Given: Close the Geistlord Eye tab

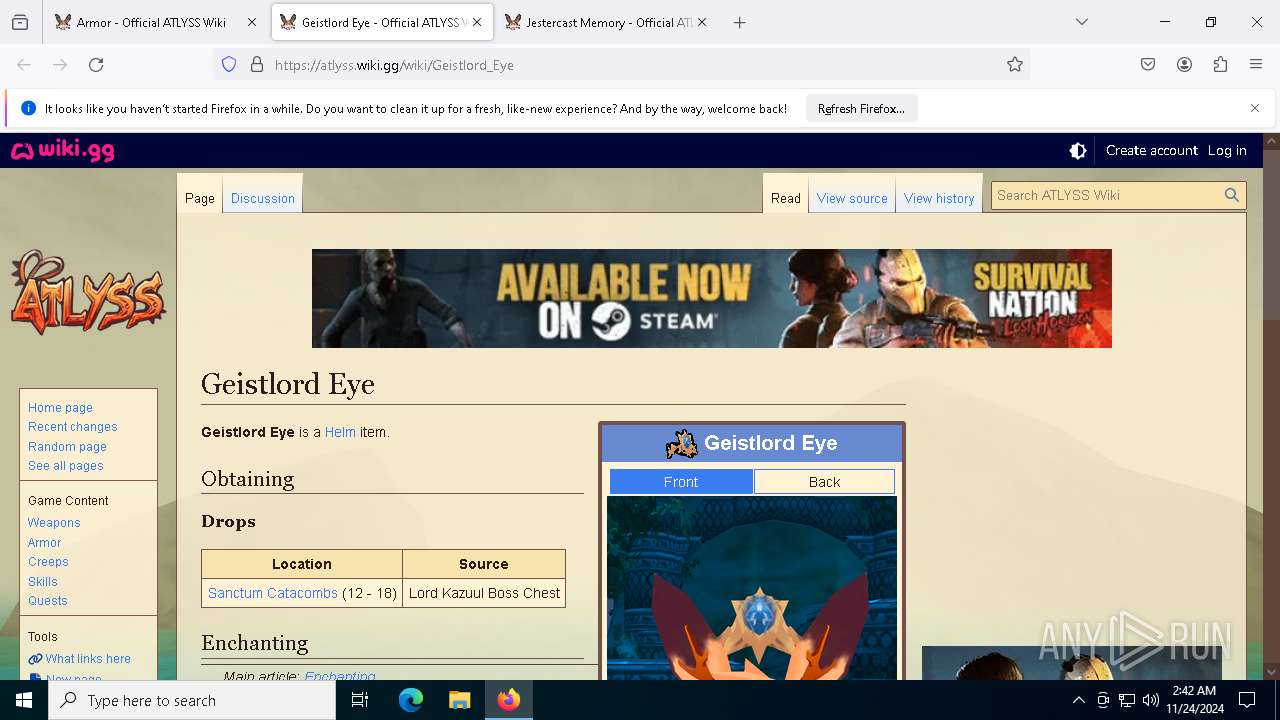Looking at the screenshot, I should 477,22.
